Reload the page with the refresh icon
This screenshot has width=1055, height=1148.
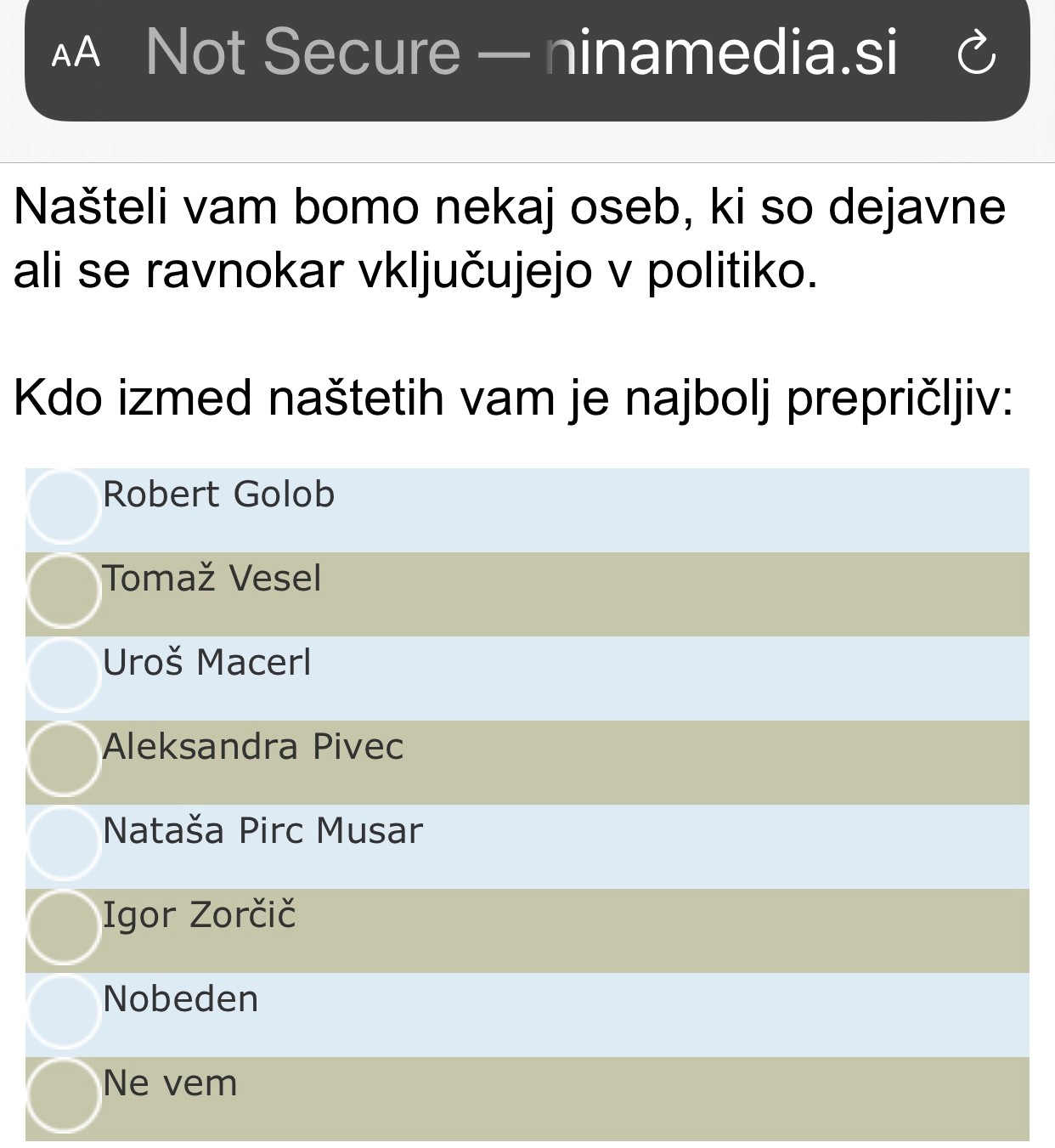pyautogui.click(x=976, y=54)
